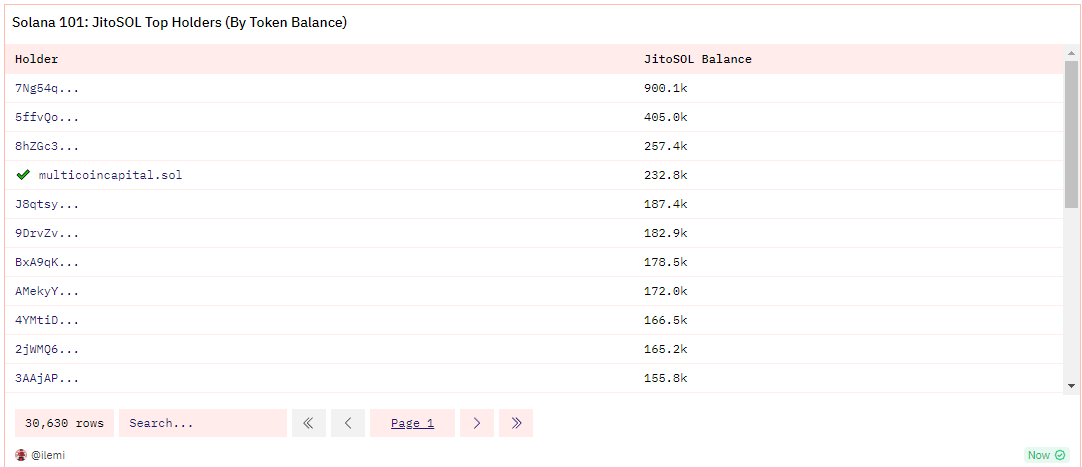This screenshot has width=1082, height=467.
Task: Open holder AMekyY... address
Action: tap(47, 291)
